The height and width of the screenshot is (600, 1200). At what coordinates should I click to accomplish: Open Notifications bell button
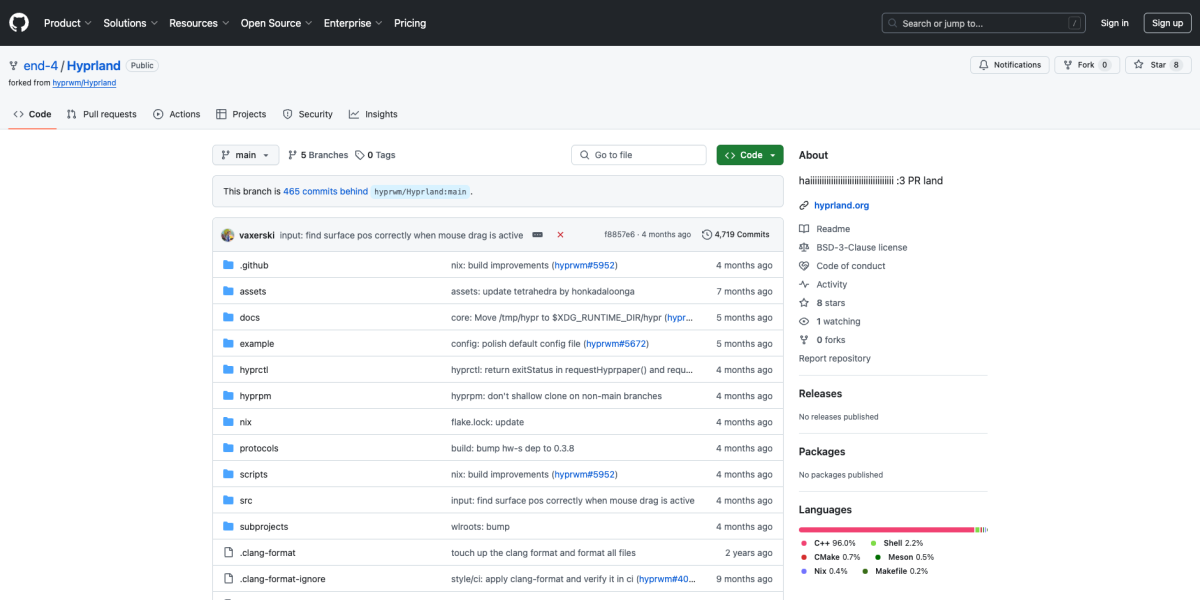[x=983, y=65]
